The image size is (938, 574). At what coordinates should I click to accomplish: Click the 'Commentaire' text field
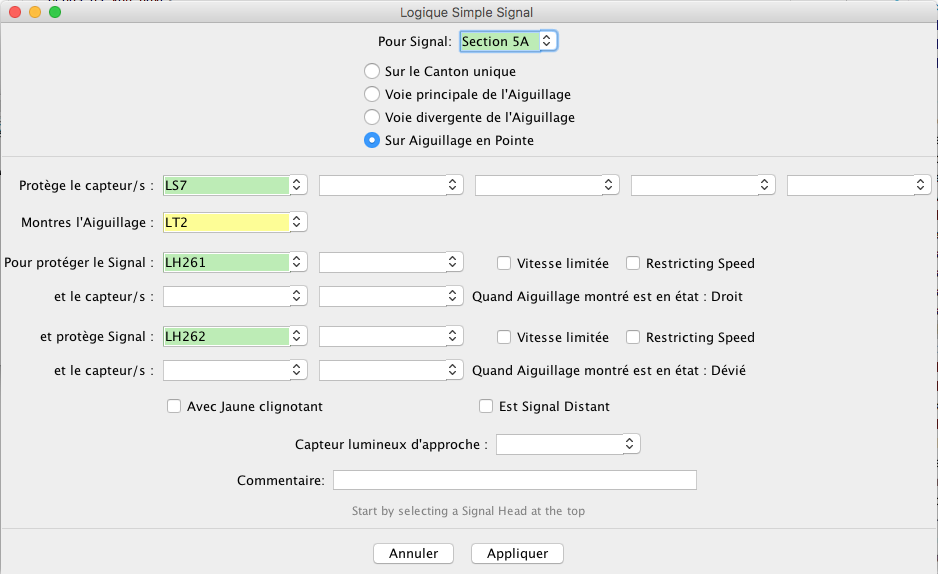(x=514, y=481)
